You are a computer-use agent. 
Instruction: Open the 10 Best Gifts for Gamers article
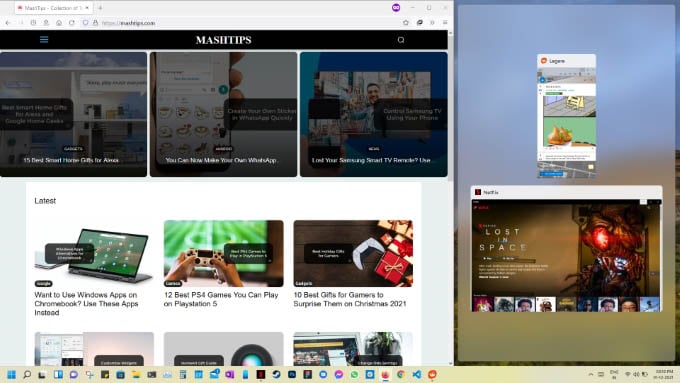click(x=350, y=299)
